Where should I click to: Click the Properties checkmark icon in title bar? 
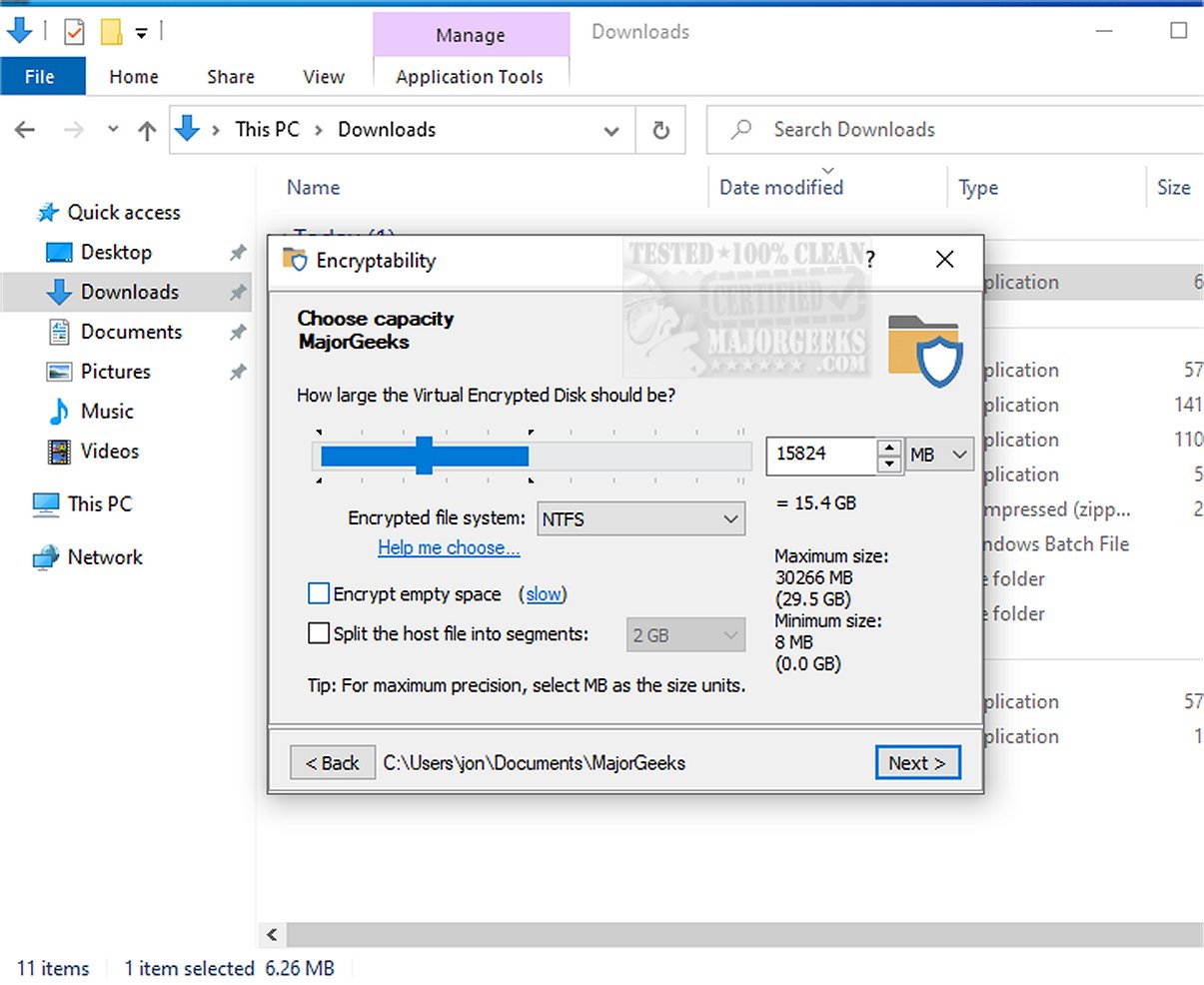[x=74, y=33]
